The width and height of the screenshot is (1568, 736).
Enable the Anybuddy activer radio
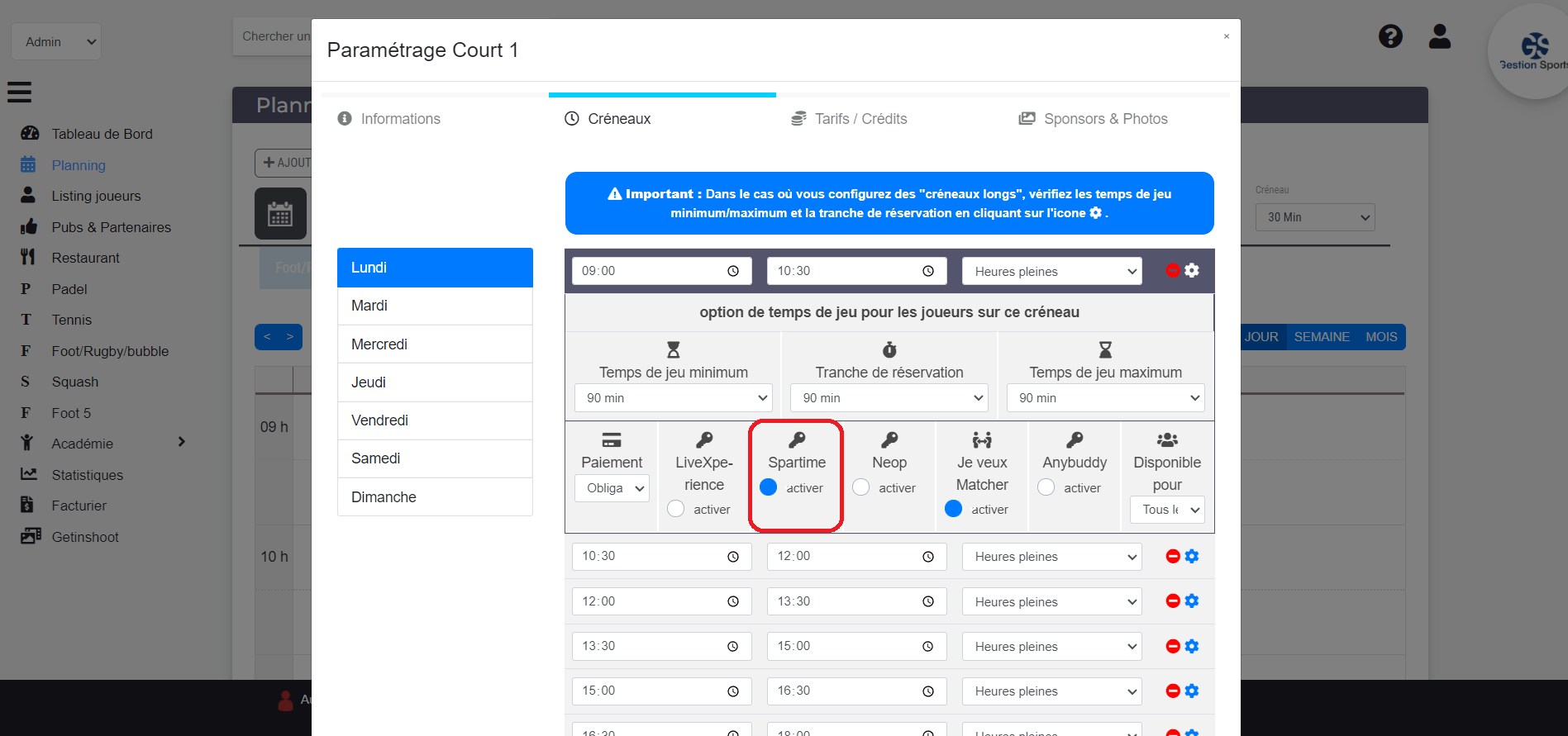click(x=1046, y=487)
